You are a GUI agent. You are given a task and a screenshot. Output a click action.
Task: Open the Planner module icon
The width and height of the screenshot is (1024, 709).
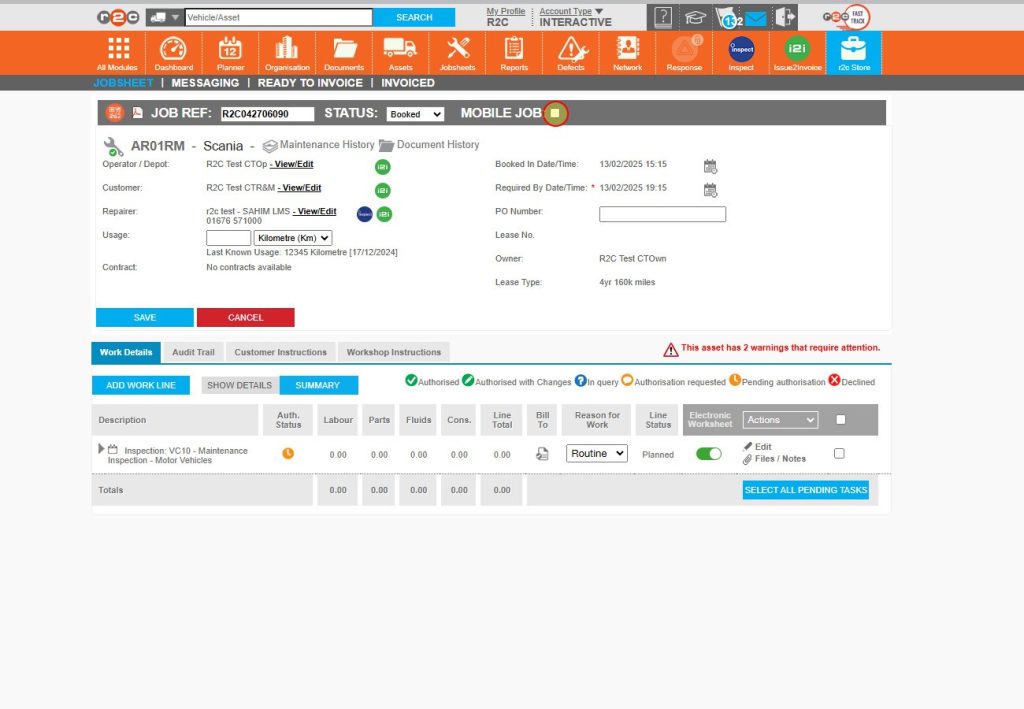230,52
